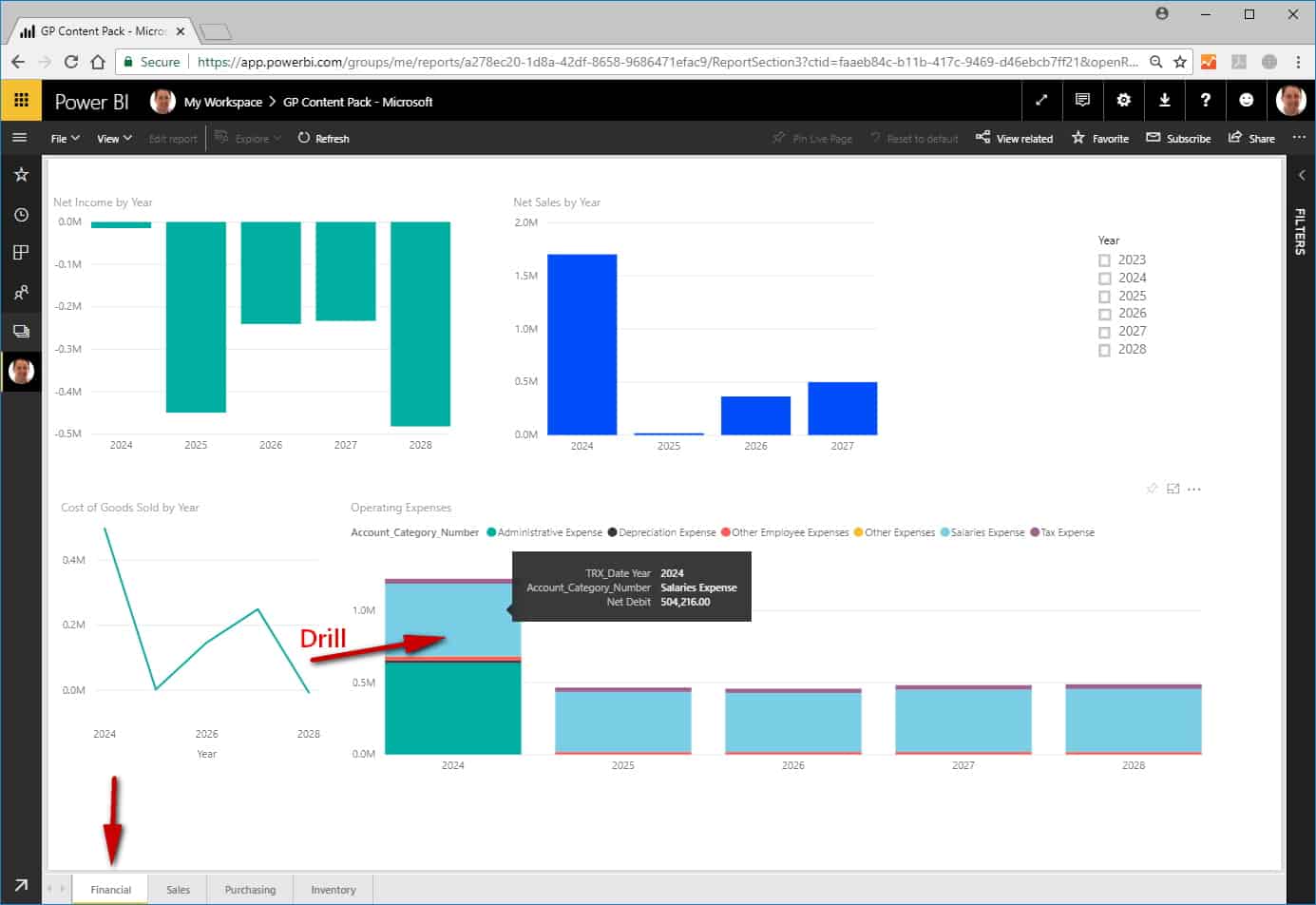Open the View dropdown menu
Screen dimensions: 1316x905
[114, 139]
